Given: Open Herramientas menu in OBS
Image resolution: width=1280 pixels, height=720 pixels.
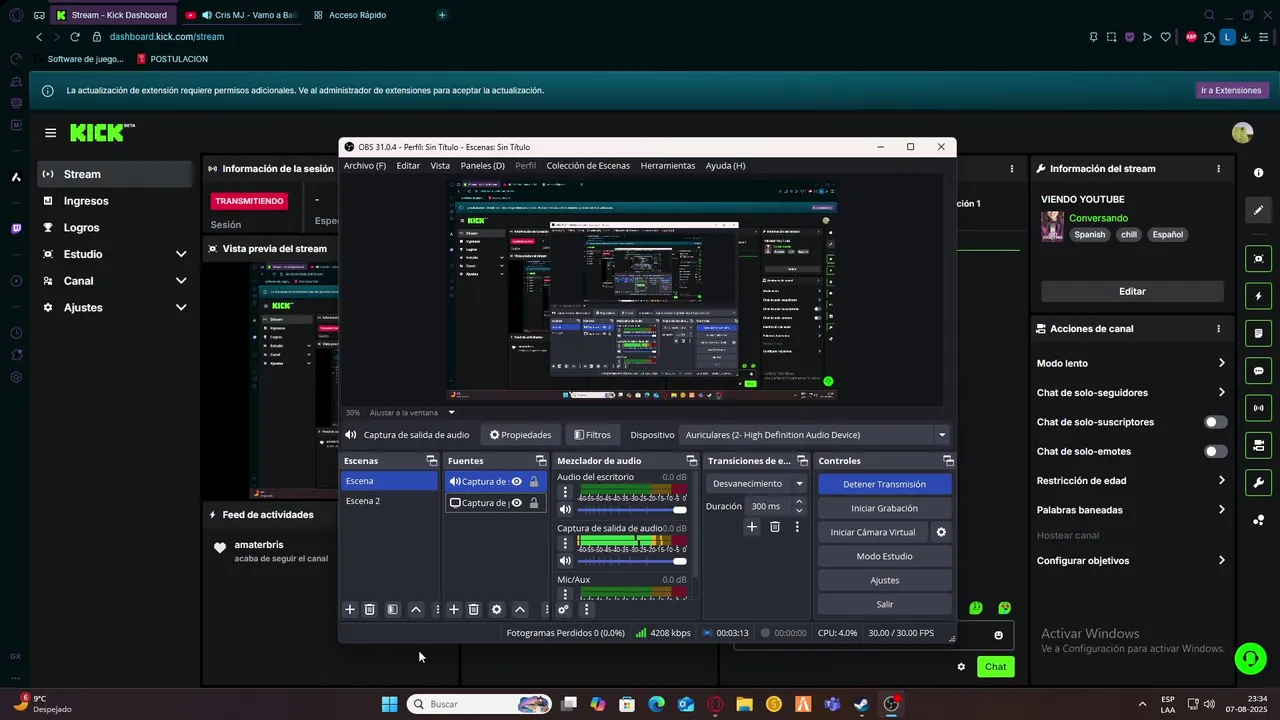Looking at the screenshot, I should (668, 165).
